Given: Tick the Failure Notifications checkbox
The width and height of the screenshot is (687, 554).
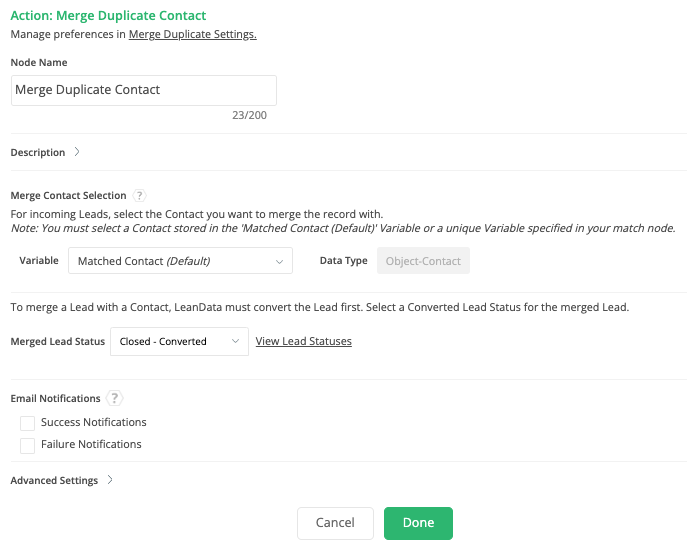Looking at the screenshot, I should click(28, 445).
